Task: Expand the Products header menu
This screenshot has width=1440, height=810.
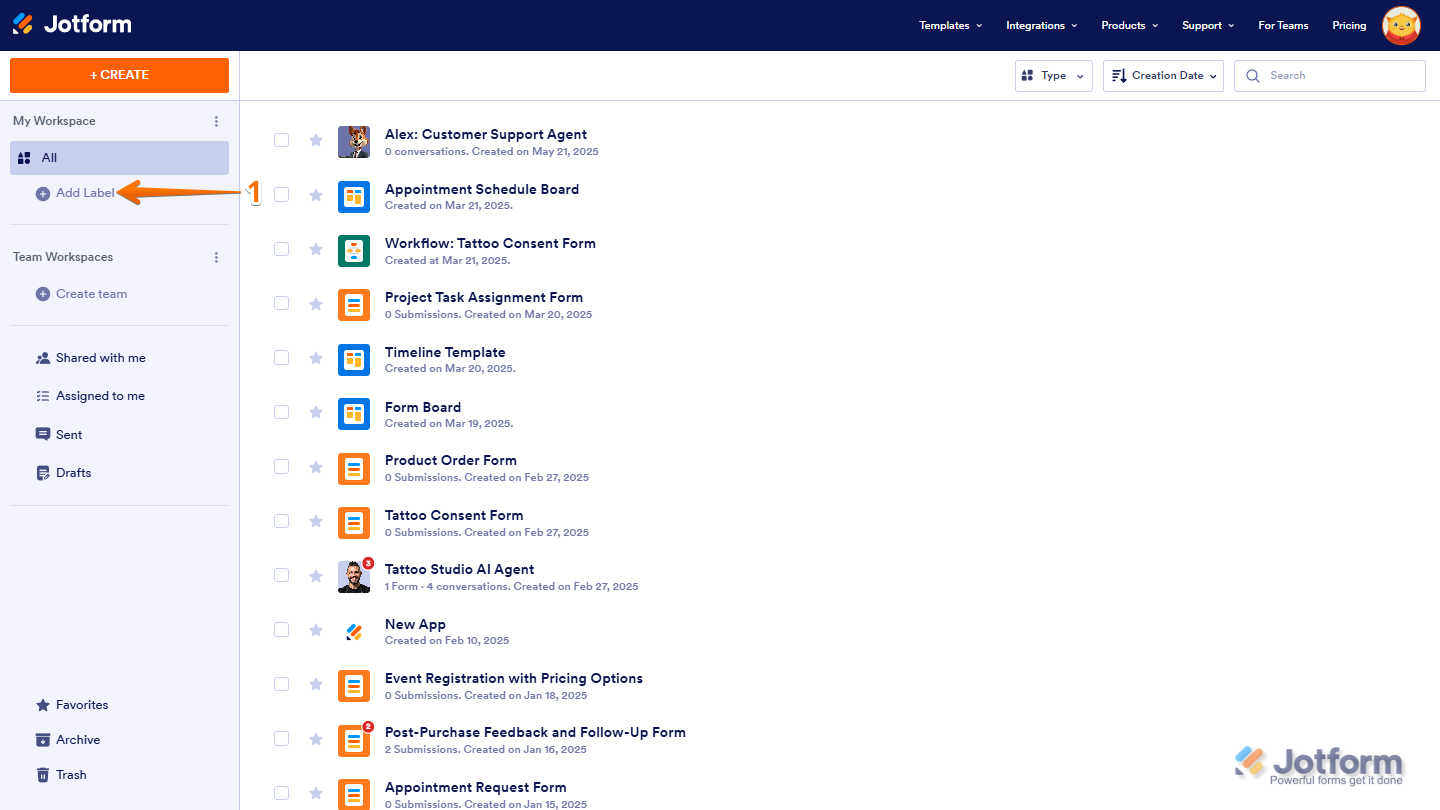Action: [x=1130, y=25]
